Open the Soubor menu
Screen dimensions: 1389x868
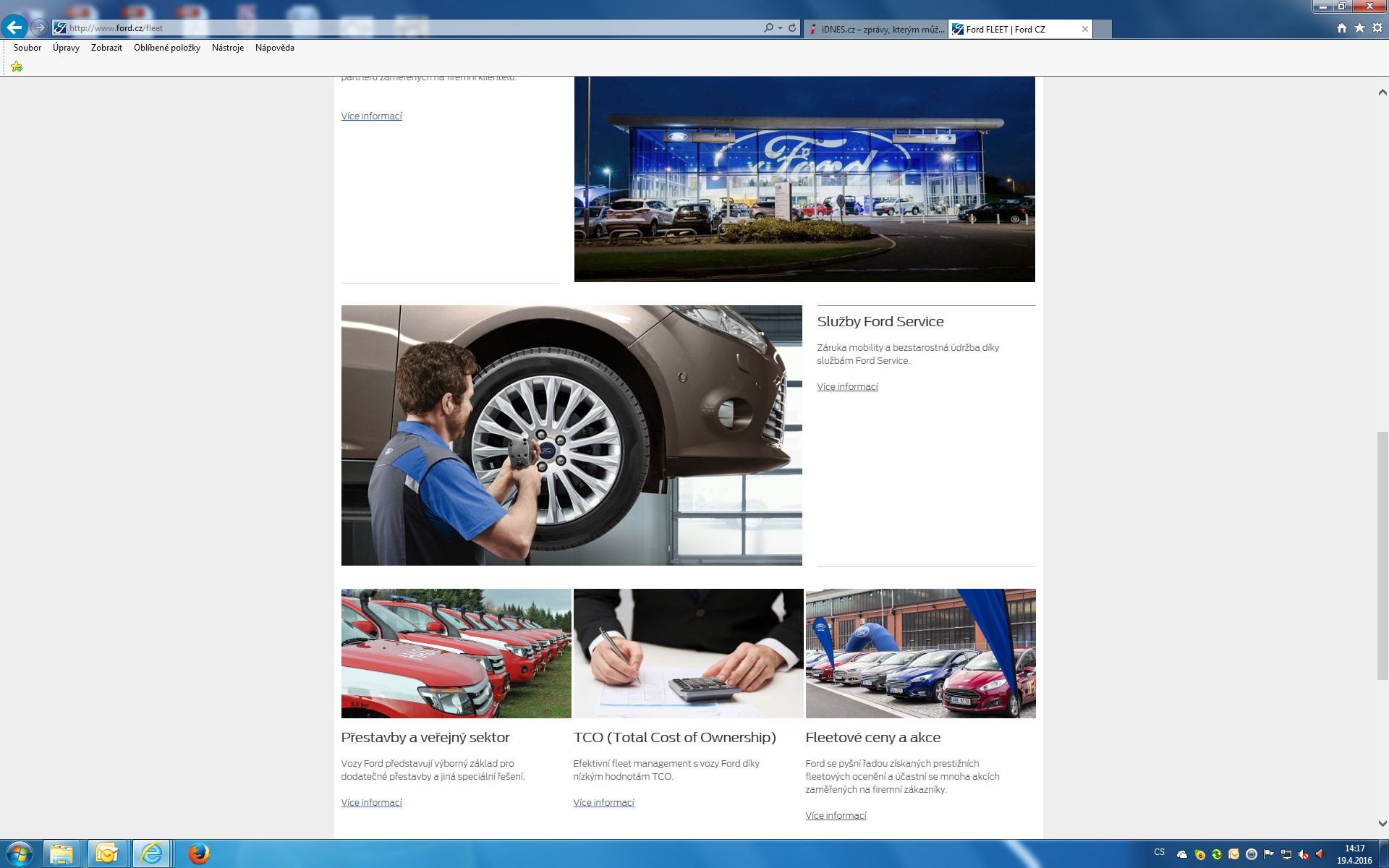[x=27, y=48]
